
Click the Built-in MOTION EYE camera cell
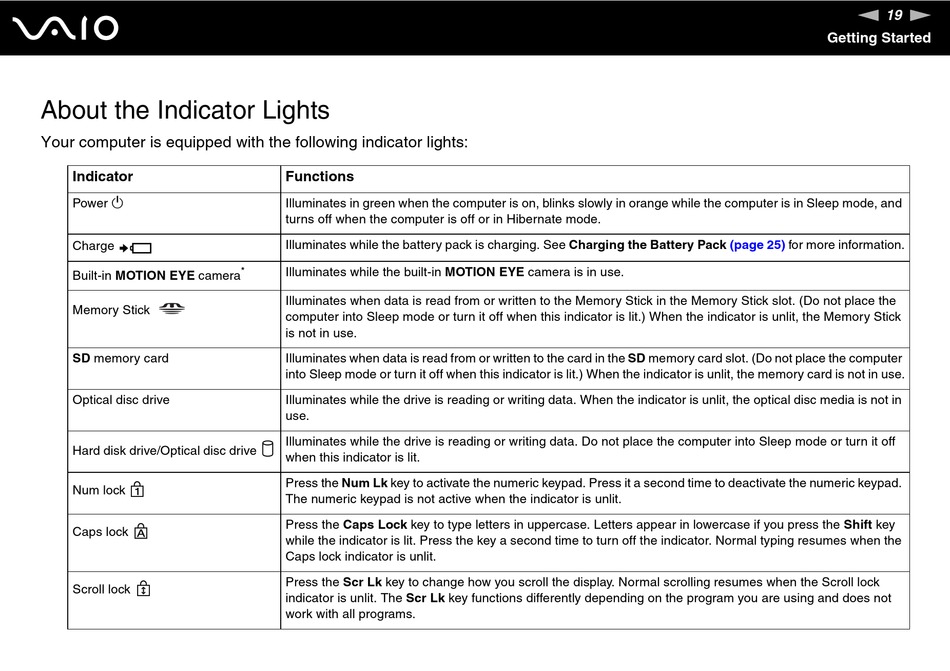point(174,276)
